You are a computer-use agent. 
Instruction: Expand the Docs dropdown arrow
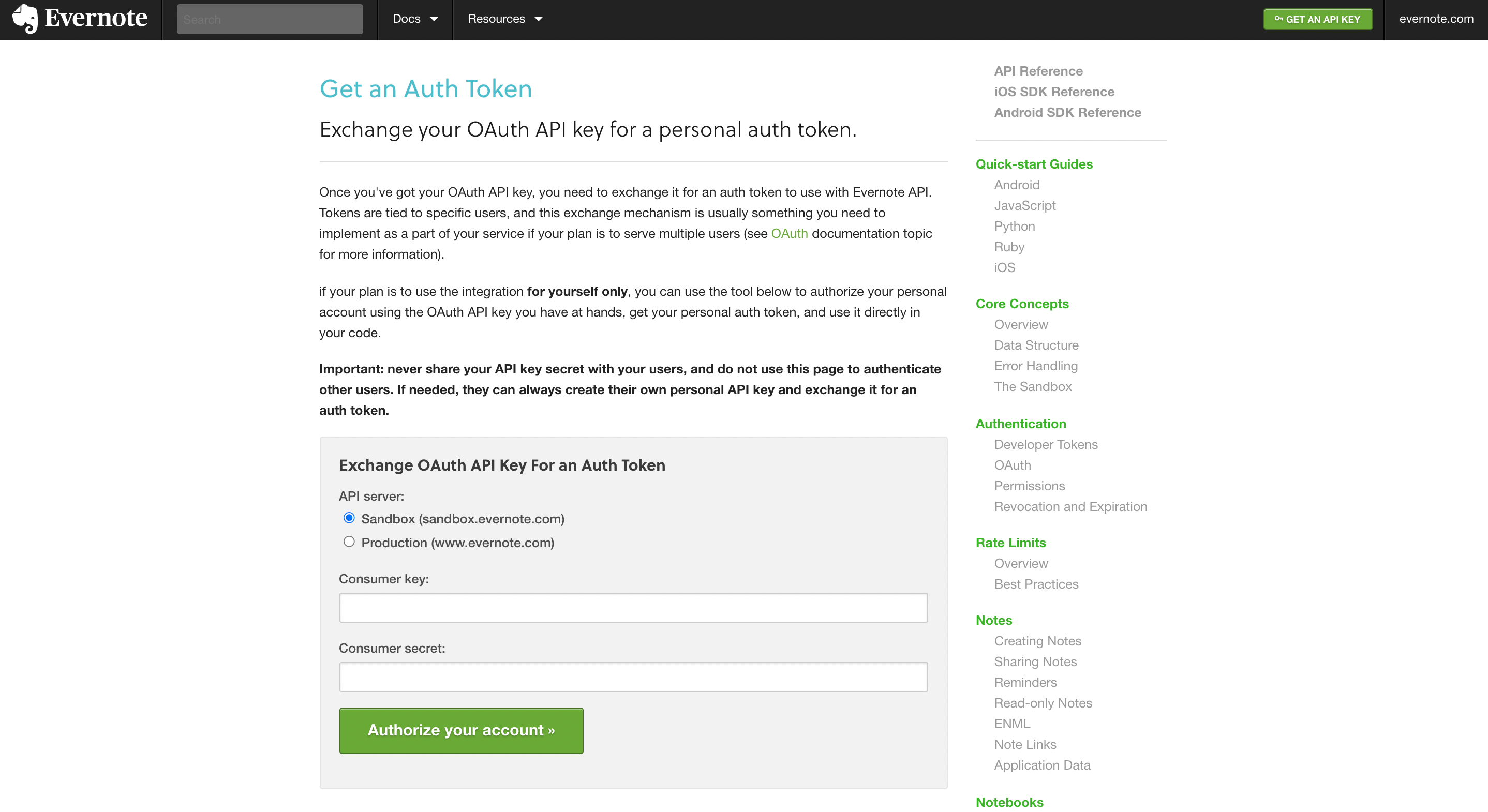point(435,19)
